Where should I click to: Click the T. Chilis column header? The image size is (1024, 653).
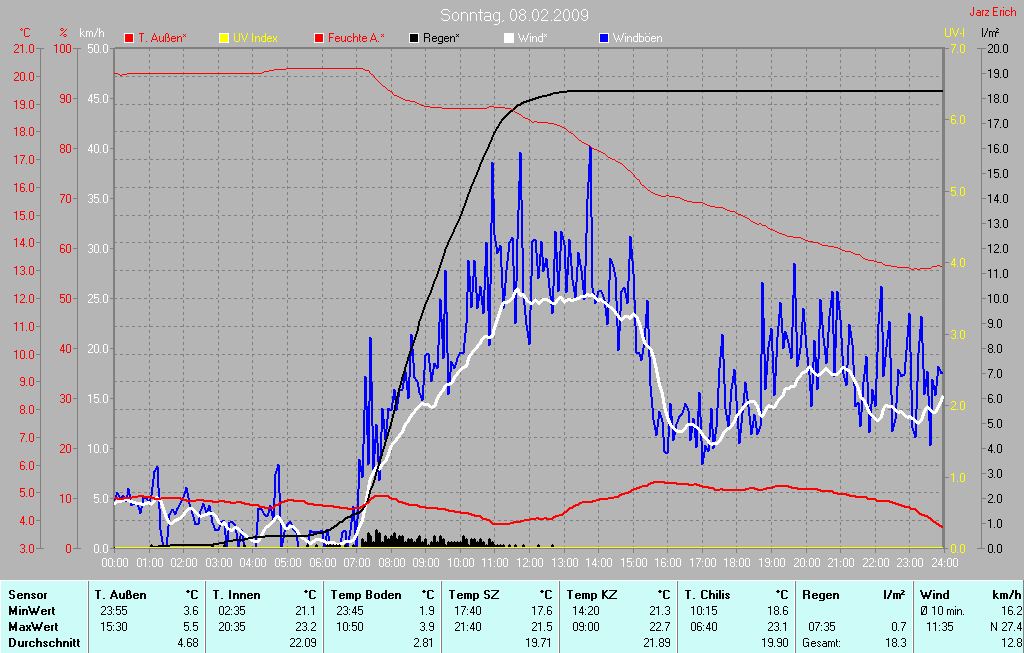707,595
